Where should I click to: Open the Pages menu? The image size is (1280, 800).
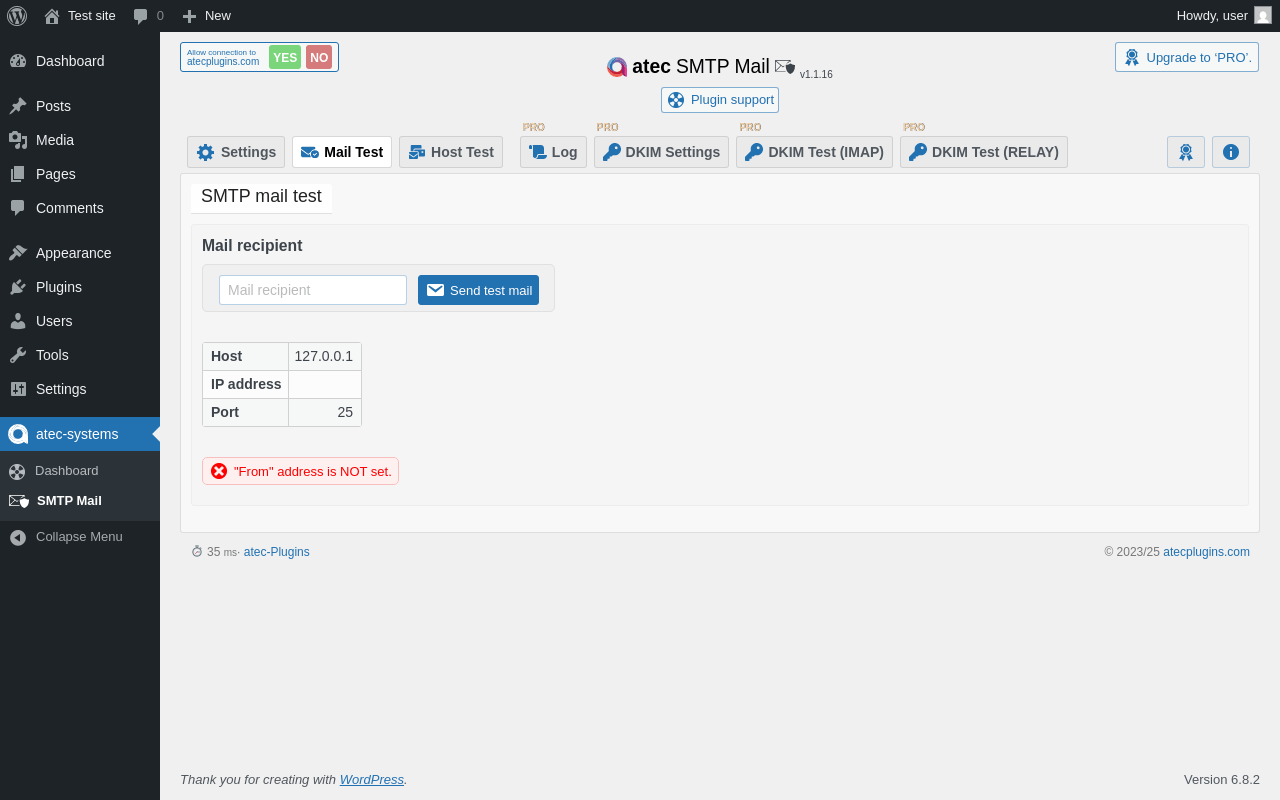coord(80,174)
